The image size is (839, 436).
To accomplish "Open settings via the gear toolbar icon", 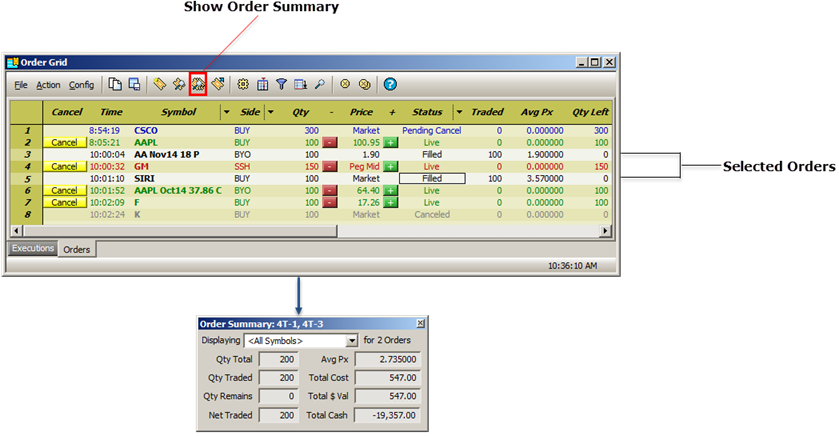I will tap(243, 84).
